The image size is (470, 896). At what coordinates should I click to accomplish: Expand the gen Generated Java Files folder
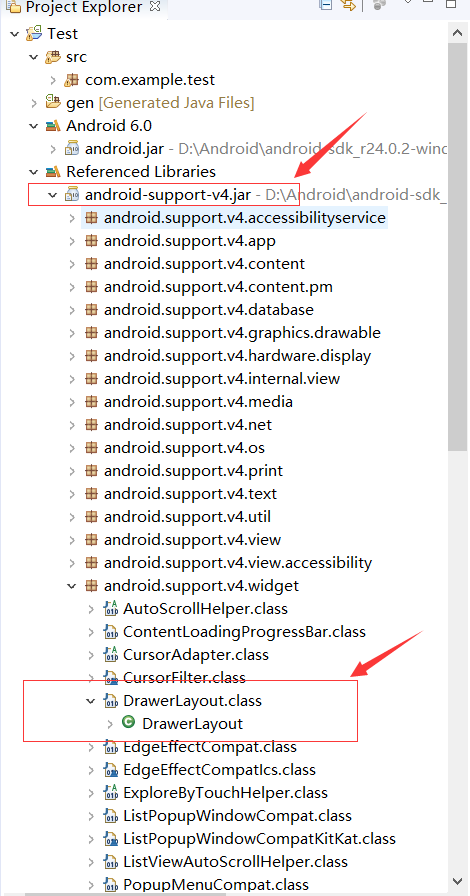[x=34, y=103]
